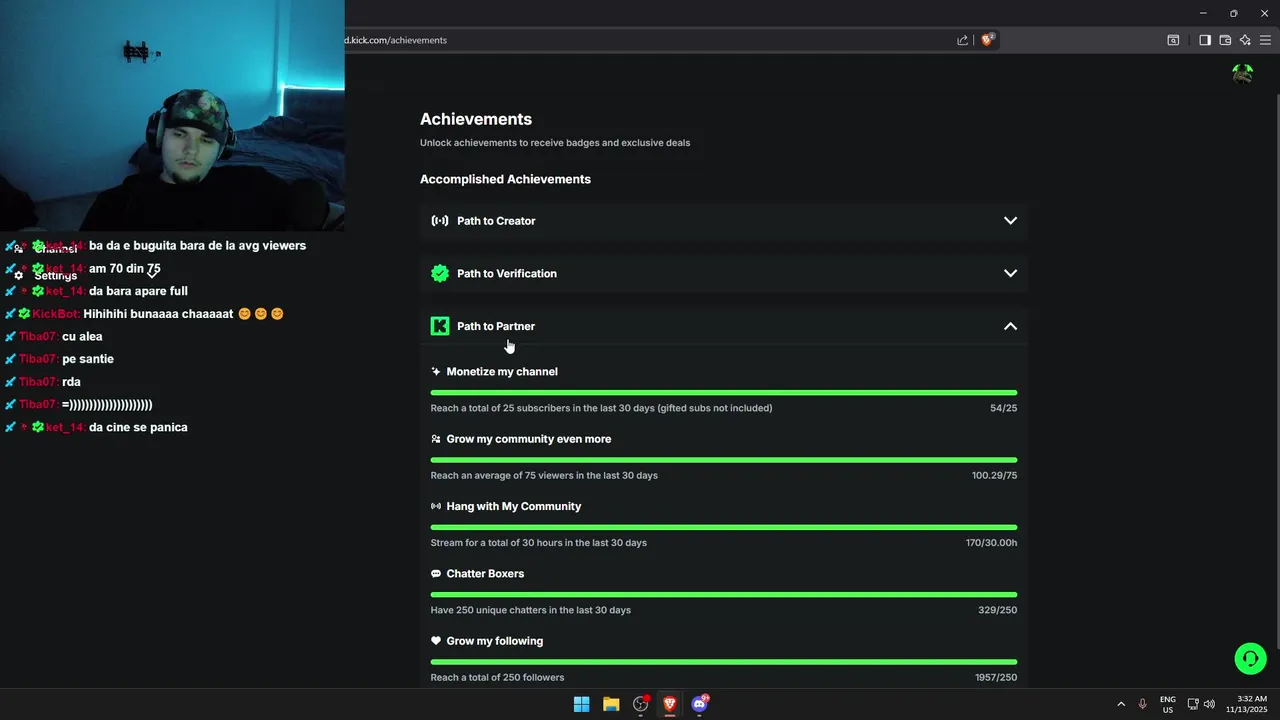
Task: Open the browser hamburger menu
Action: [x=1265, y=40]
